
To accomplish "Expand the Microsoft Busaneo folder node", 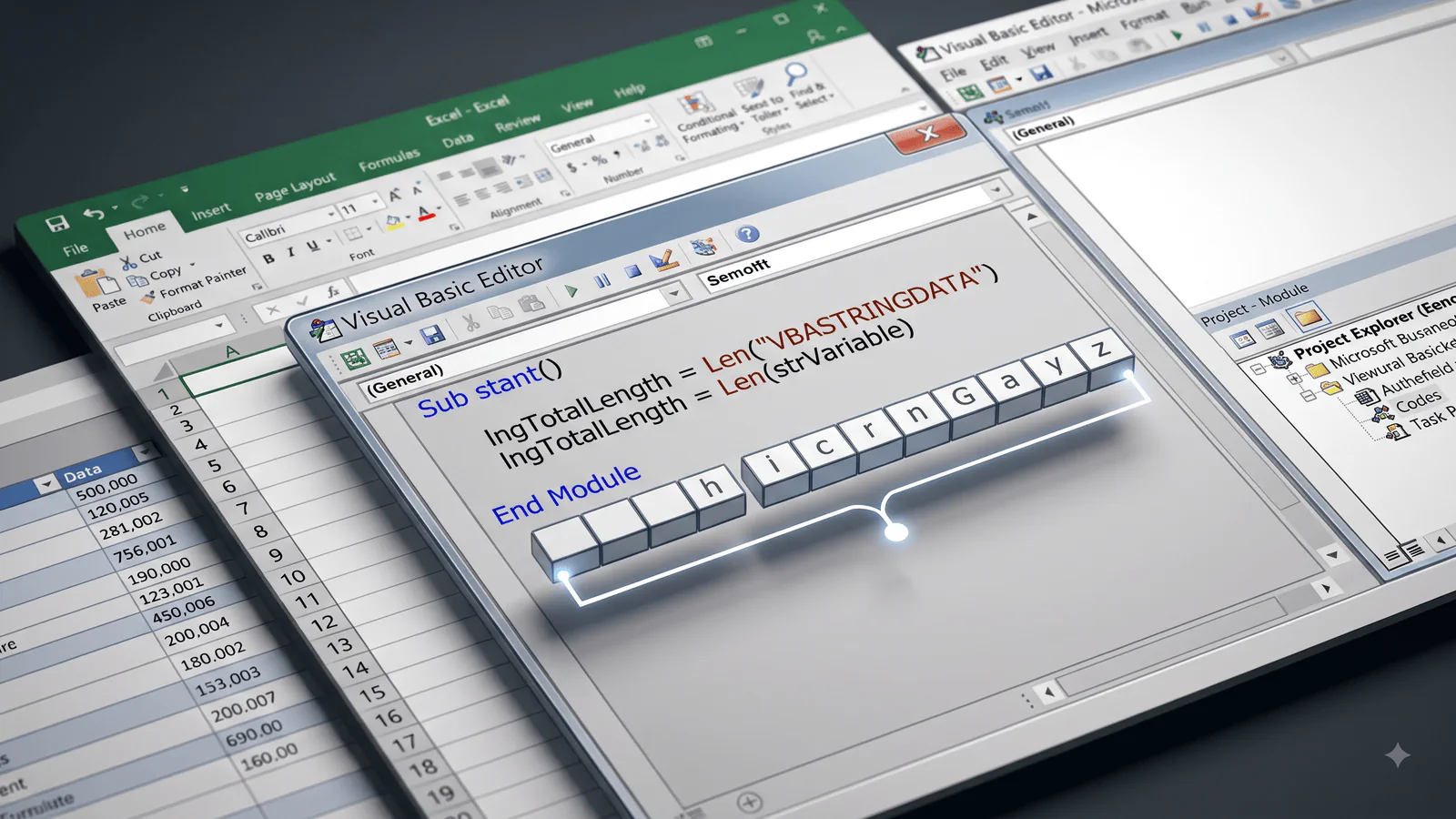I will [1294, 379].
